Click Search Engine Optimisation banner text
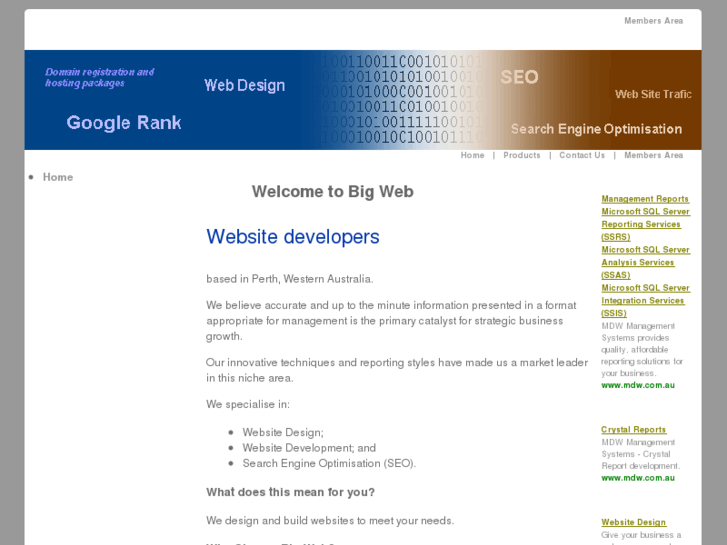The image size is (727, 545). pos(596,129)
